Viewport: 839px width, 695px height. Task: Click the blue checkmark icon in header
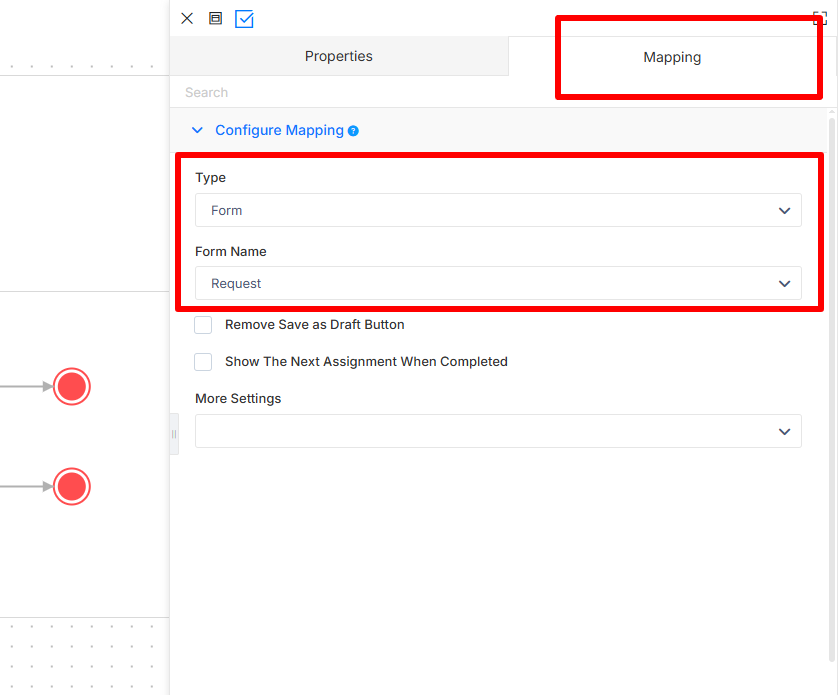(x=244, y=19)
